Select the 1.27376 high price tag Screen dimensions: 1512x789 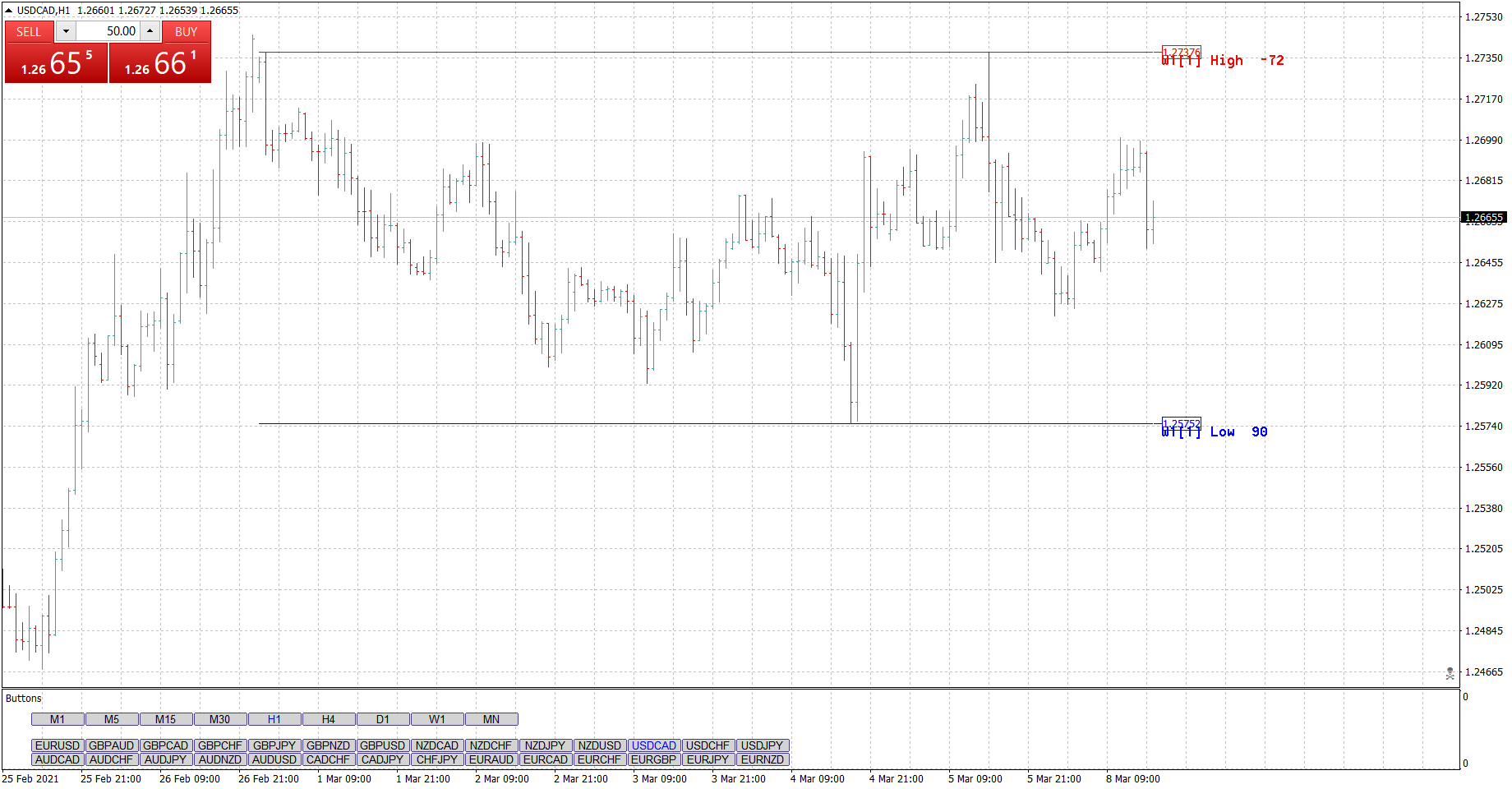pos(1182,53)
